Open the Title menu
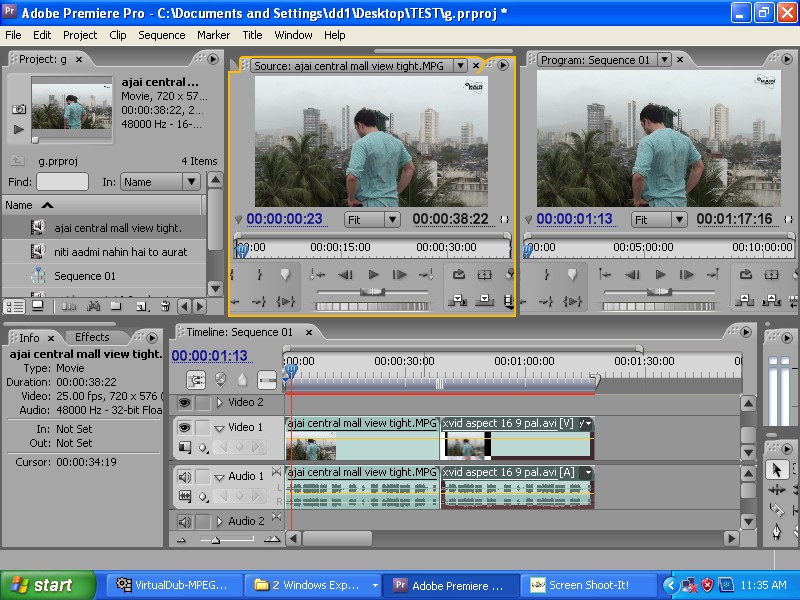Viewport: 800px width, 600px height. click(252, 35)
